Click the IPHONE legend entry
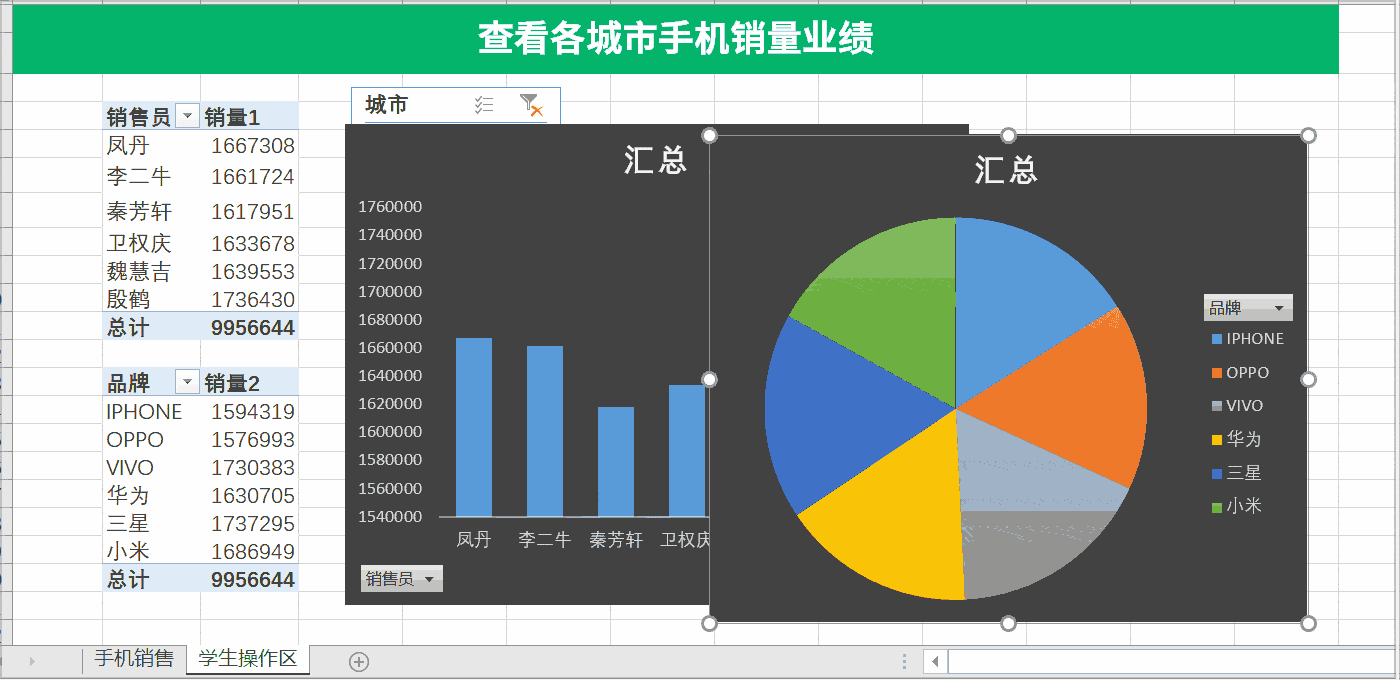The height and width of the screenshot is (680, 1400). coord(1248,339)
